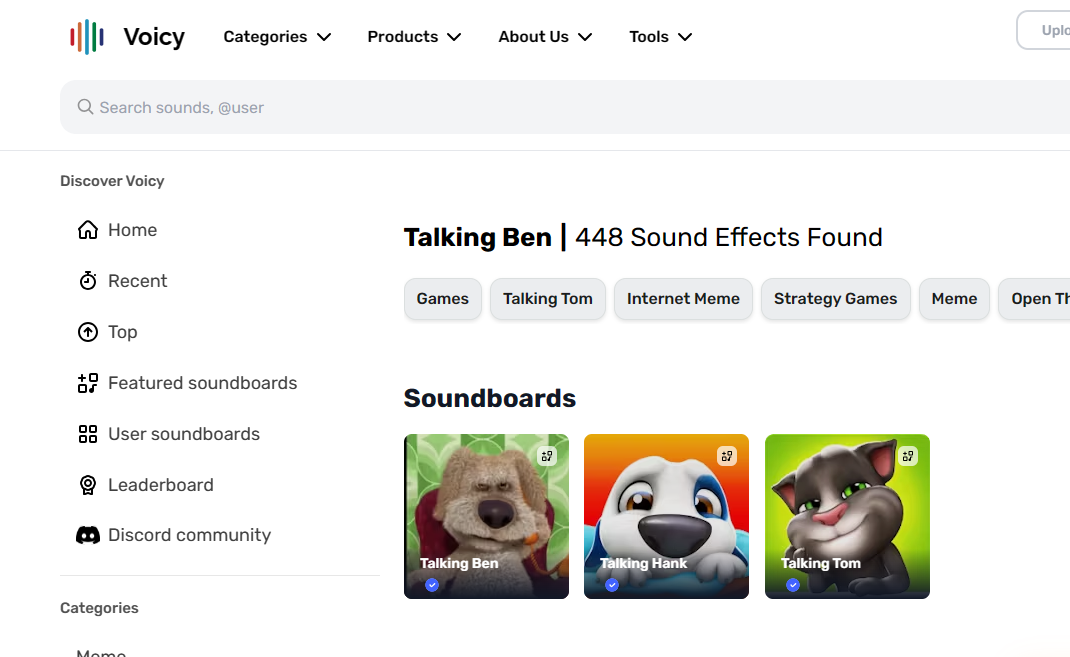This screenshot has width=1070, height=657.
Task: Expand the Categories dropdown menu
Action: [277, 37]
